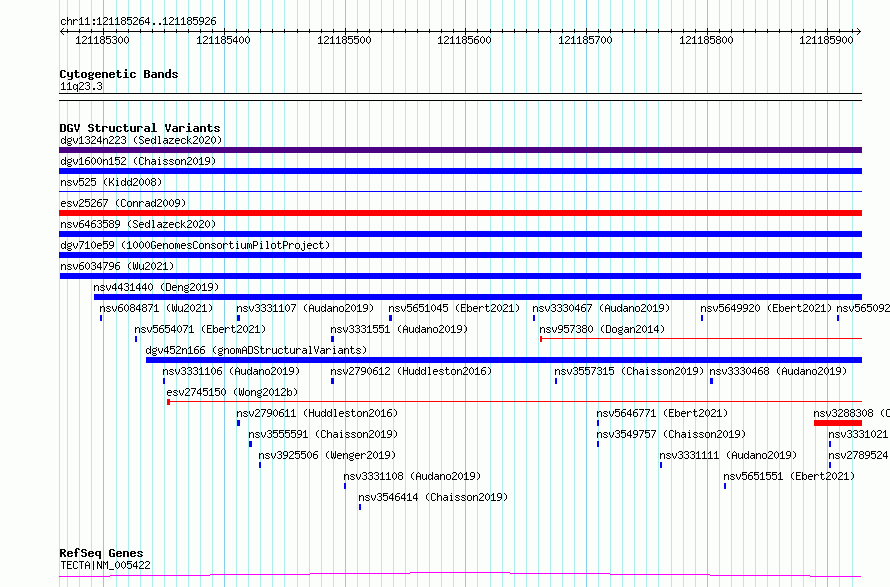Click blue marker under nsv5649920

(702, 318)
